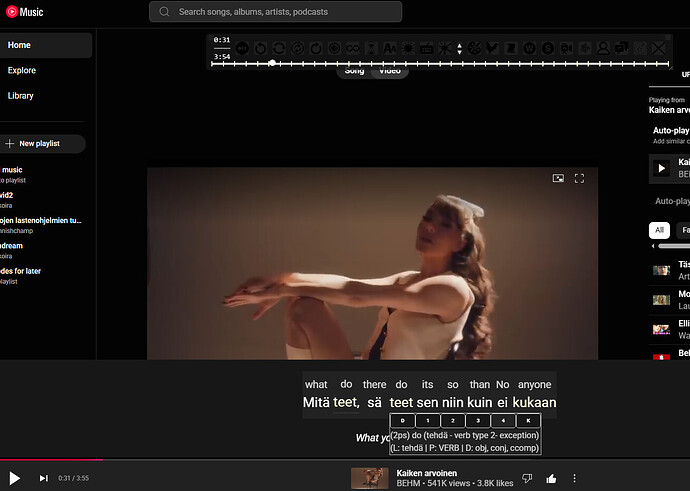Click the up/down stepper arrows in toolbar
This screenshot has height=491, width=690.
459,48
